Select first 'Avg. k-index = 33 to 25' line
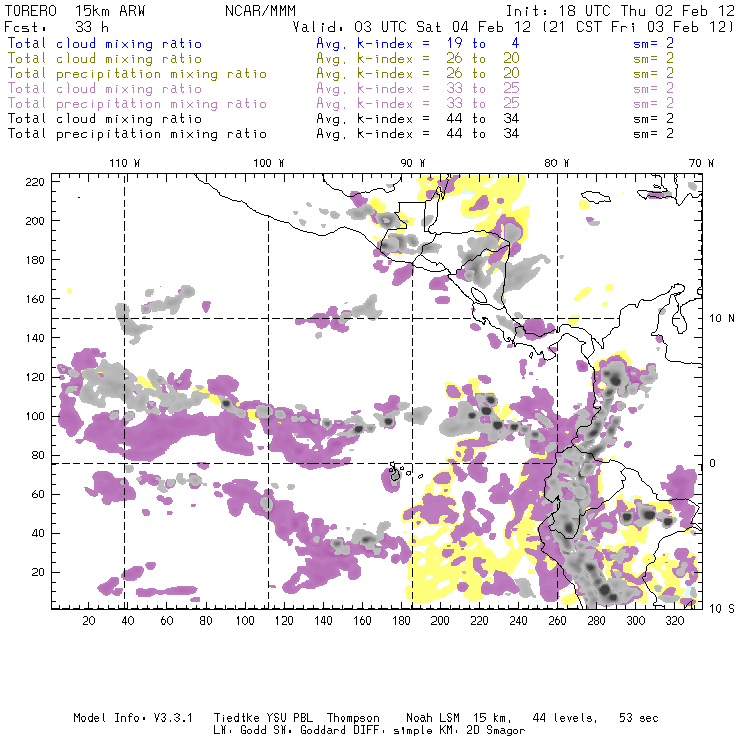Image resolution: width=740 pixels, height=740 pixels. 418,89
